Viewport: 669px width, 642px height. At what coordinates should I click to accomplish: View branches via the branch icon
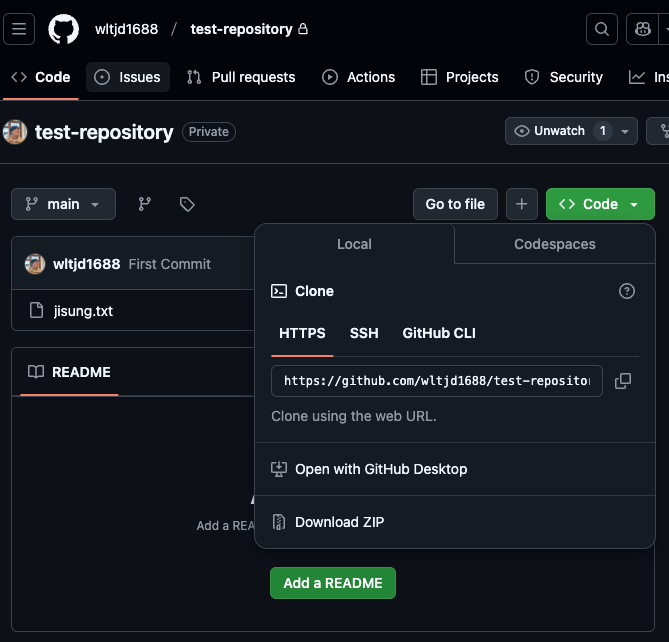tap(145, 204)
